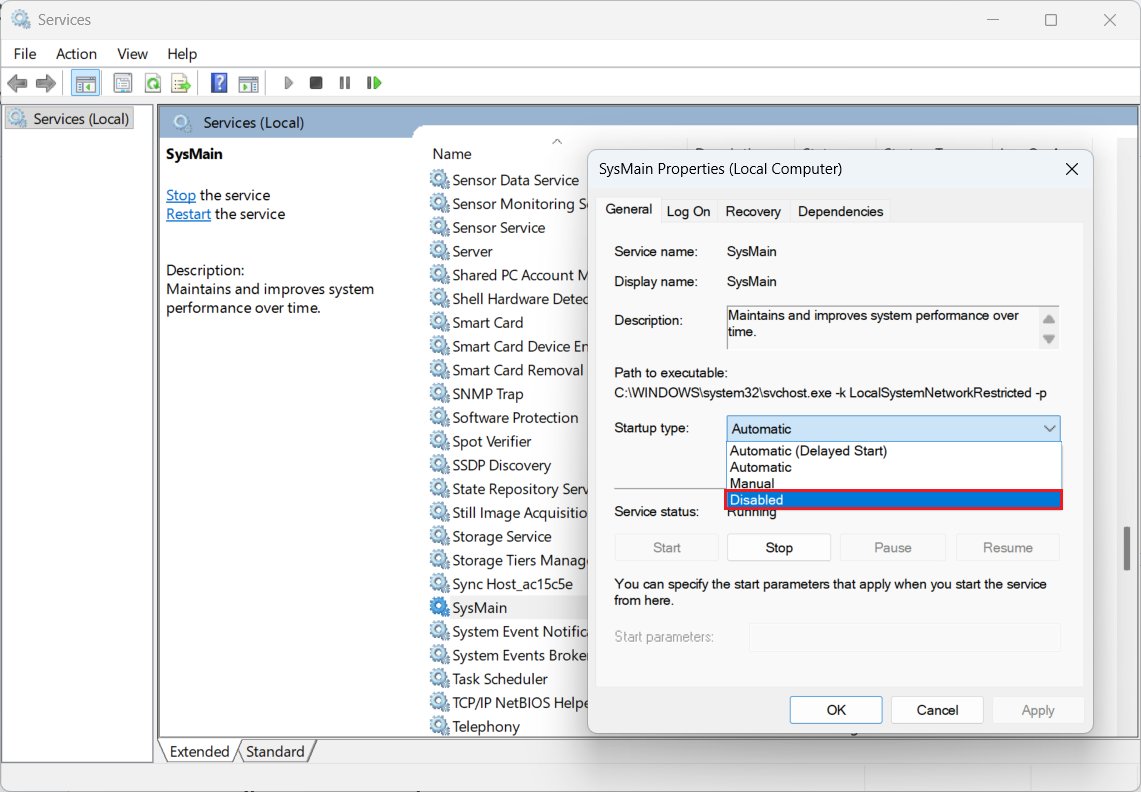Click the Properties toolbar icon
Viewport: 1141px width, 792px height.
coord(123,83)
